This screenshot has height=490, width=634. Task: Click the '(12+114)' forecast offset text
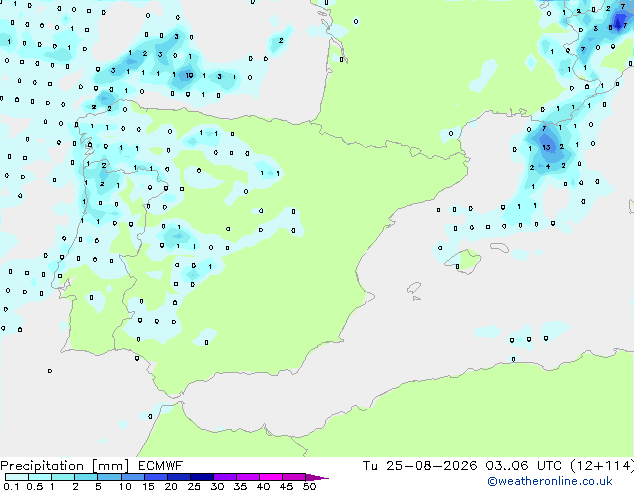[602, 466]
